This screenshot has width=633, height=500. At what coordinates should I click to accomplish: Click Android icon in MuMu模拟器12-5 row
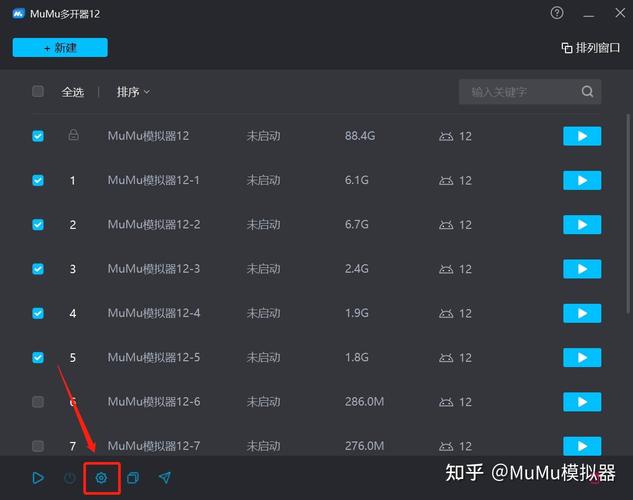pyautogui.click(x=446, y=358)
